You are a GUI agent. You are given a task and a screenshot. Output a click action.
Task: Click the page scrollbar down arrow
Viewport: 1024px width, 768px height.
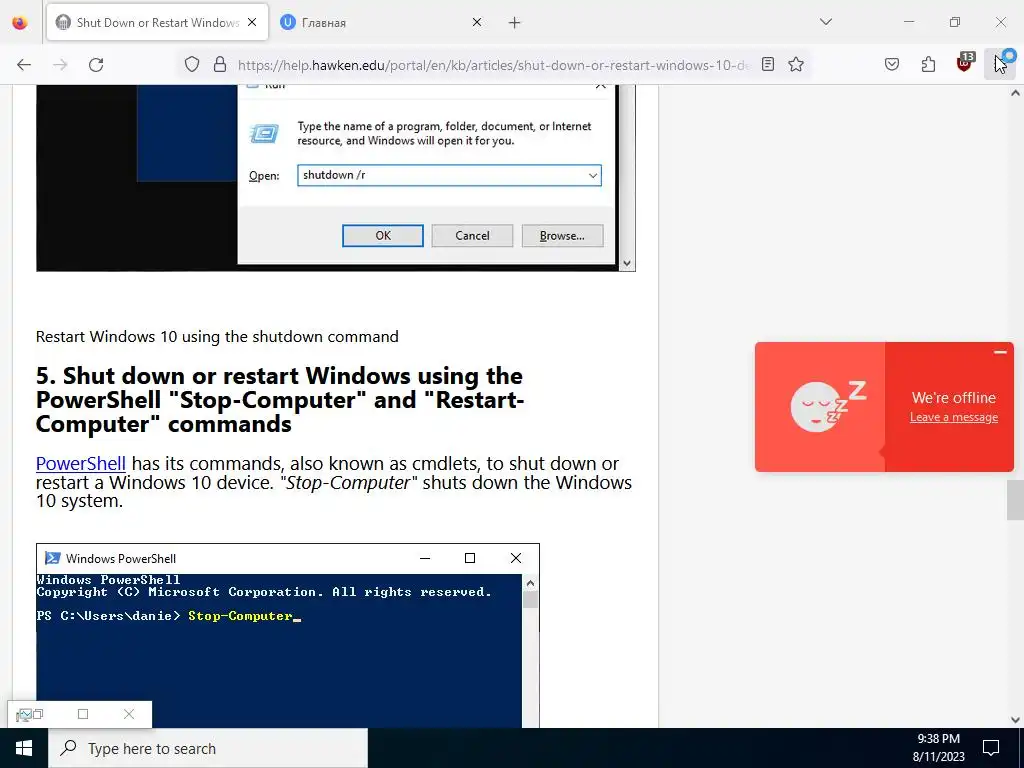(x=1015, y=720)
